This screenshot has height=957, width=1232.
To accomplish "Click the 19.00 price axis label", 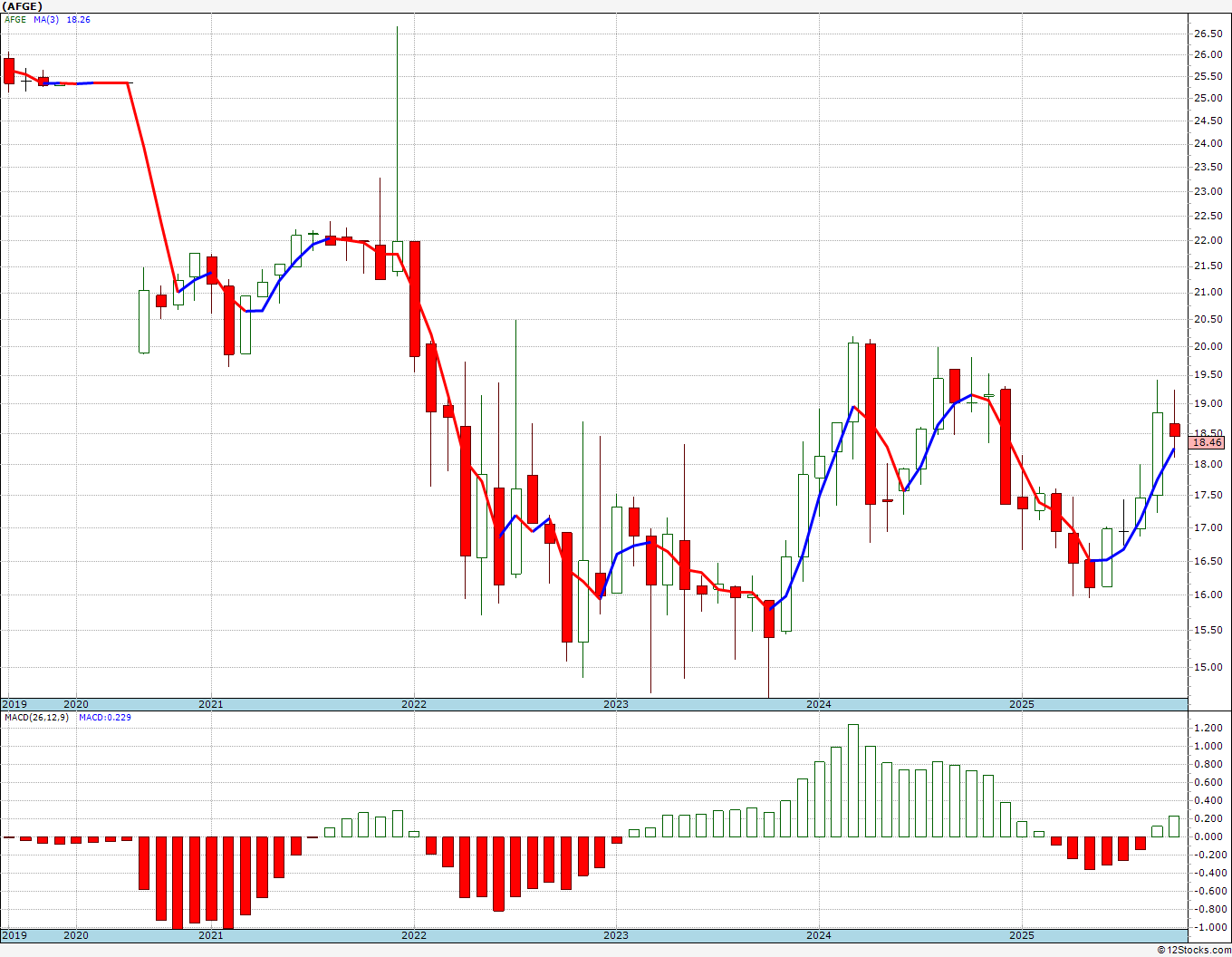I will (1208, 403).
